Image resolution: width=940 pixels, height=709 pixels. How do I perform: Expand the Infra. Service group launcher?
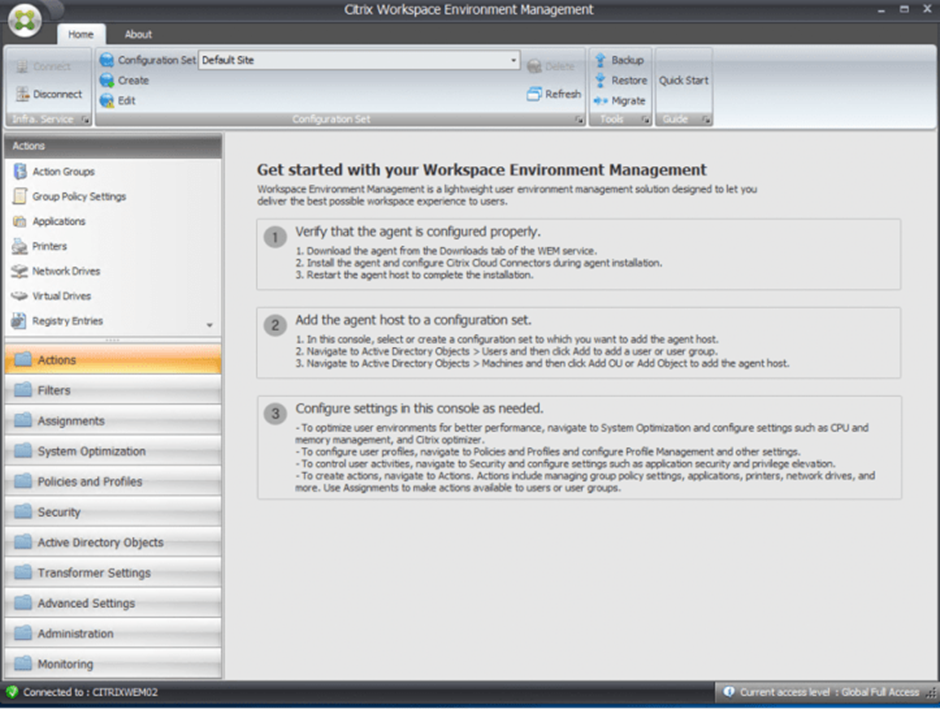(86, 120)
